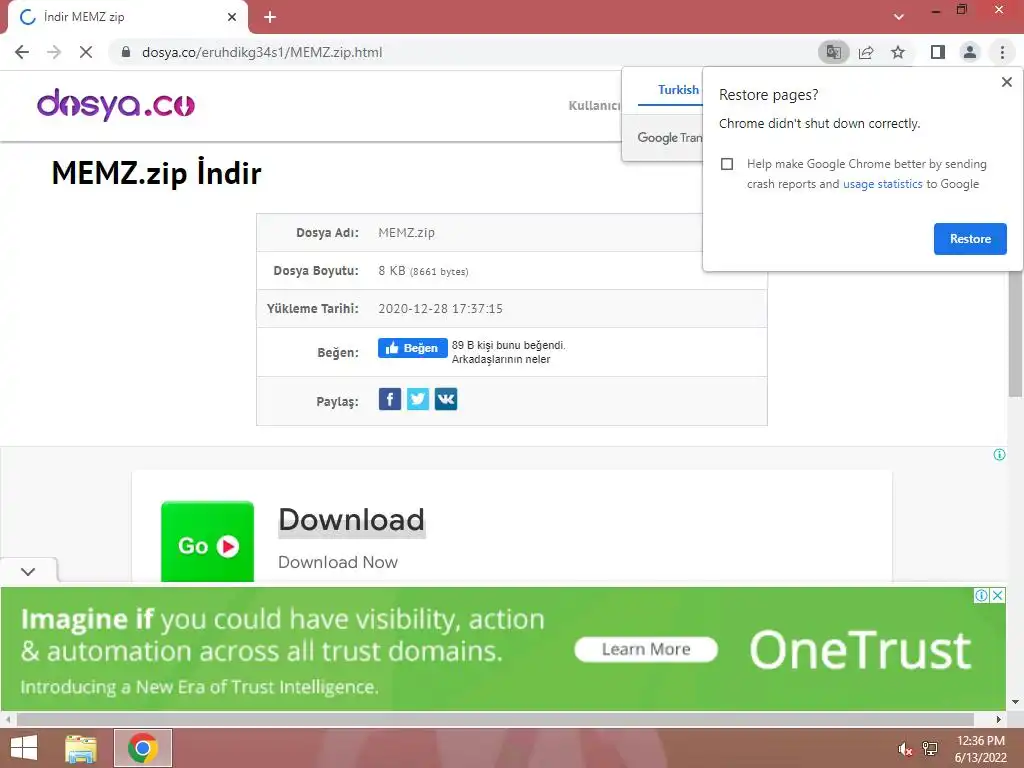The width and height of the screenshot is (1024, 768).
Task: Share on VK icon
Action: 446,399
